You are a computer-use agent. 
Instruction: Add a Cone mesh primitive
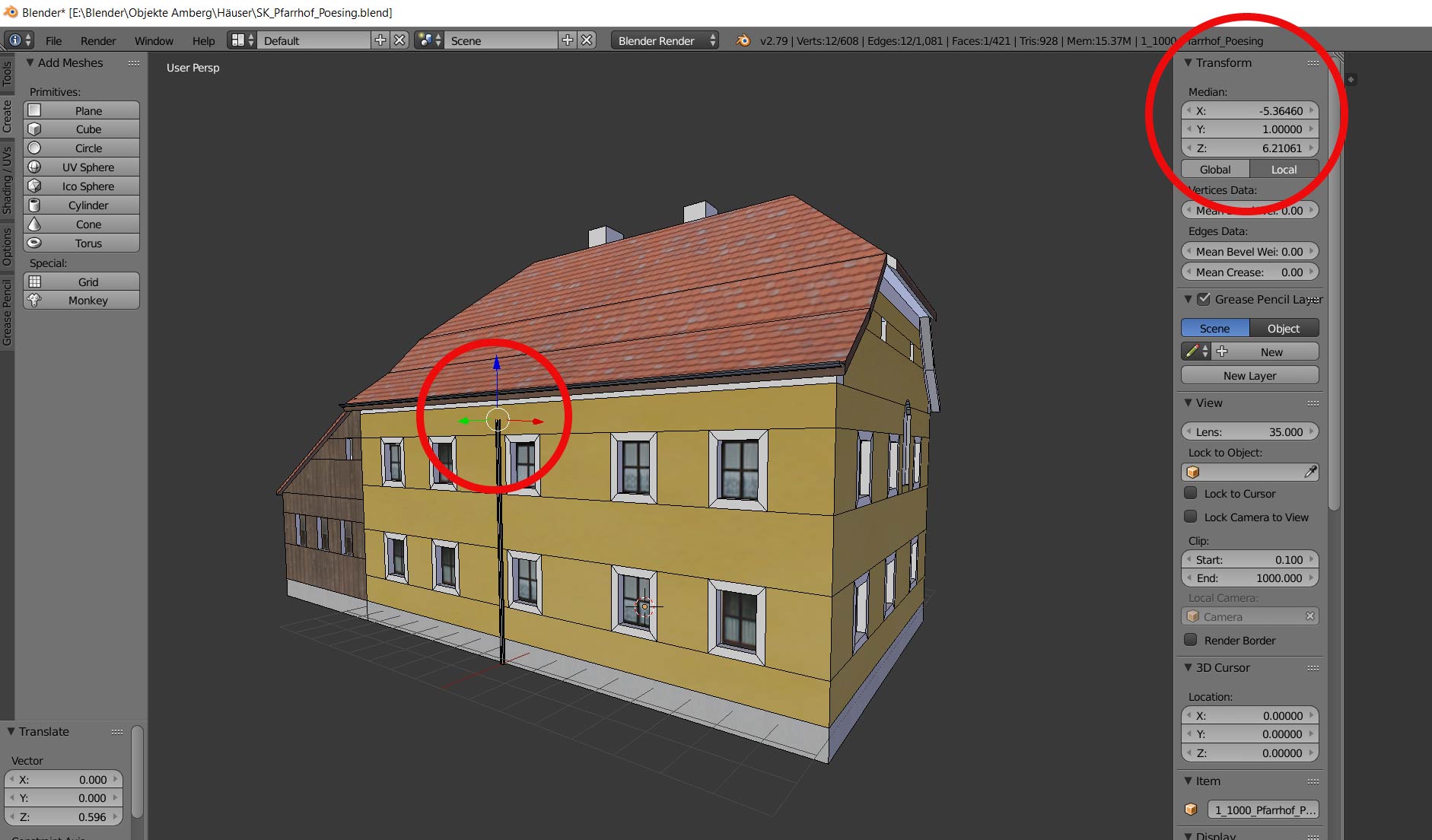[81, 224]
